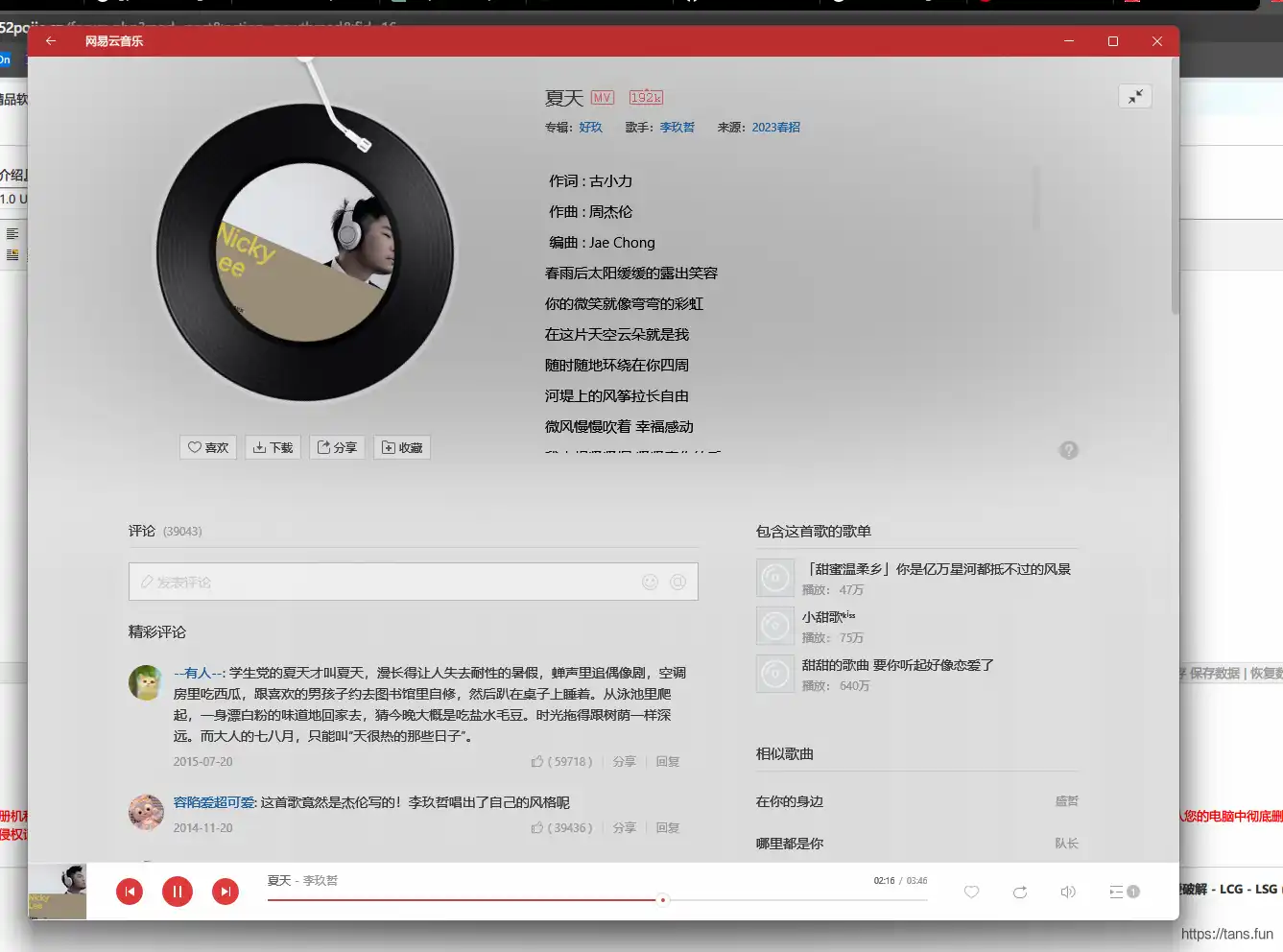Go back using the title bar arrow
1283x952 pixels.
[51, 41]
